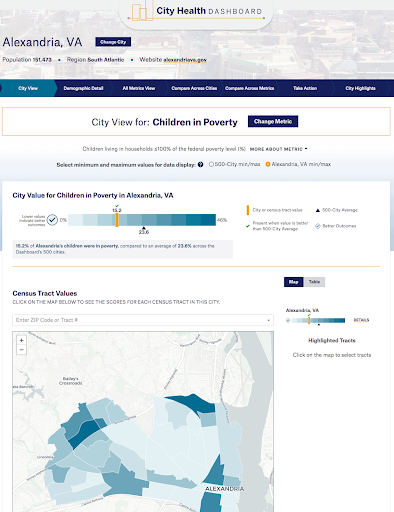Viewport: 394px width, 512px height.
Task: Click the orange bar legend icon
Action: coord(248,210)
